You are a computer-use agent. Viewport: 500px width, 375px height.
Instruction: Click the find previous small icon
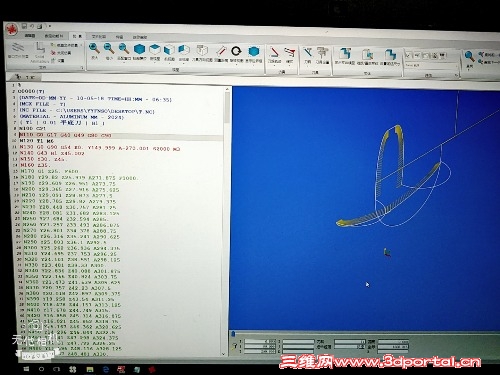(x=481, y=54)
